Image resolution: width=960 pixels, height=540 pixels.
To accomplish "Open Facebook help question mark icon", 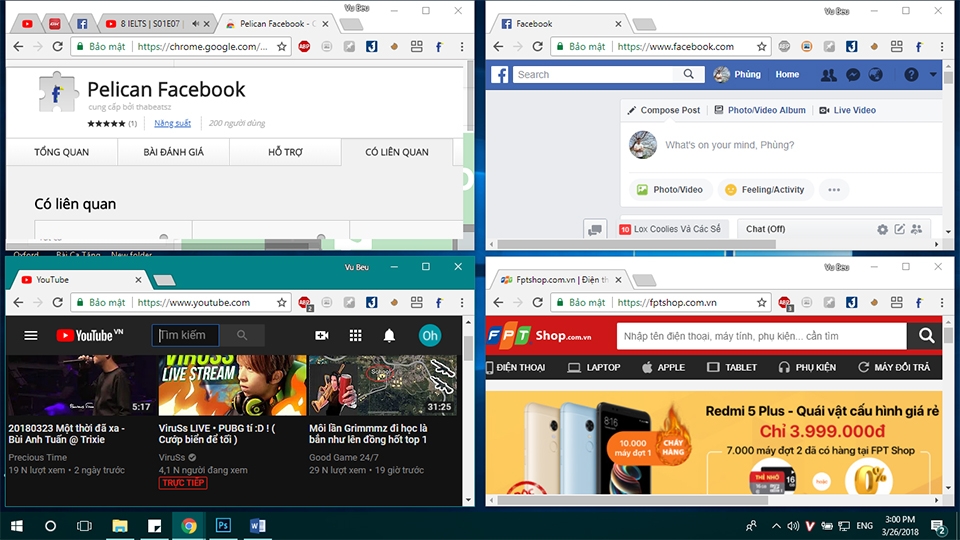I will 911,75.
